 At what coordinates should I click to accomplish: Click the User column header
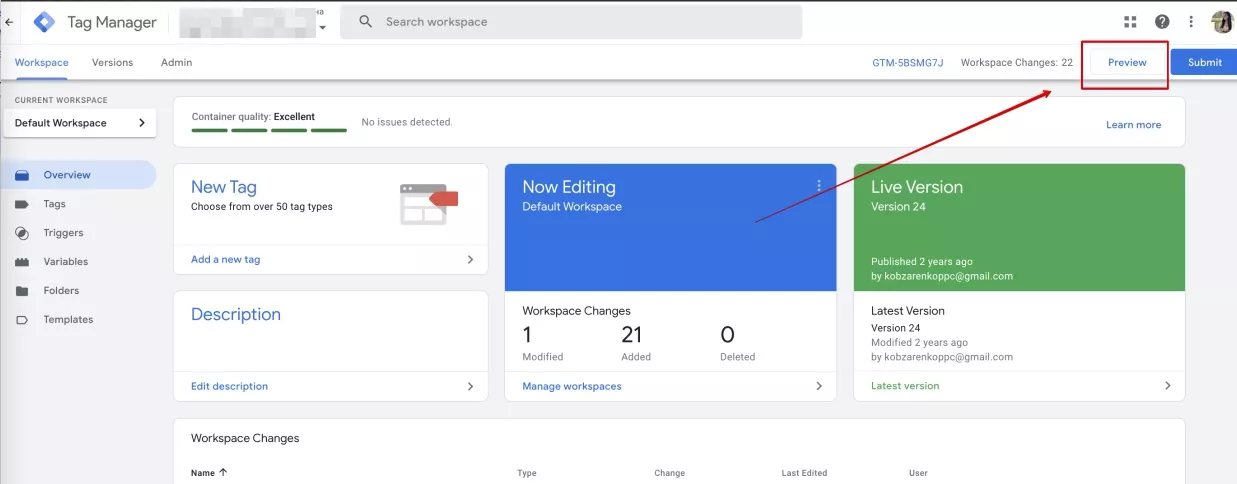click(x=918, y=473)
